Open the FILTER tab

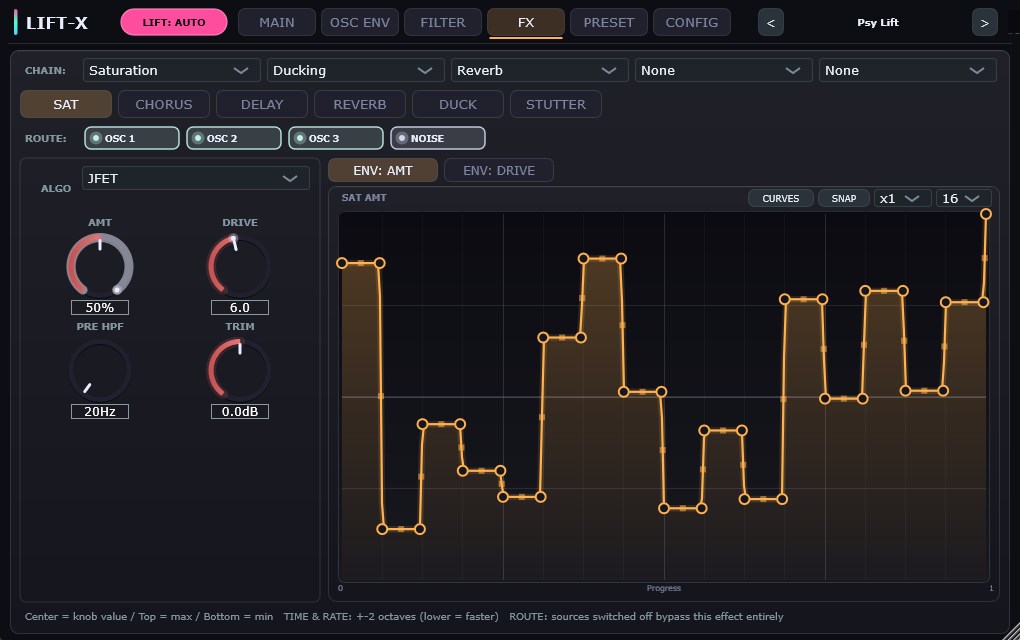coord(442,22)
